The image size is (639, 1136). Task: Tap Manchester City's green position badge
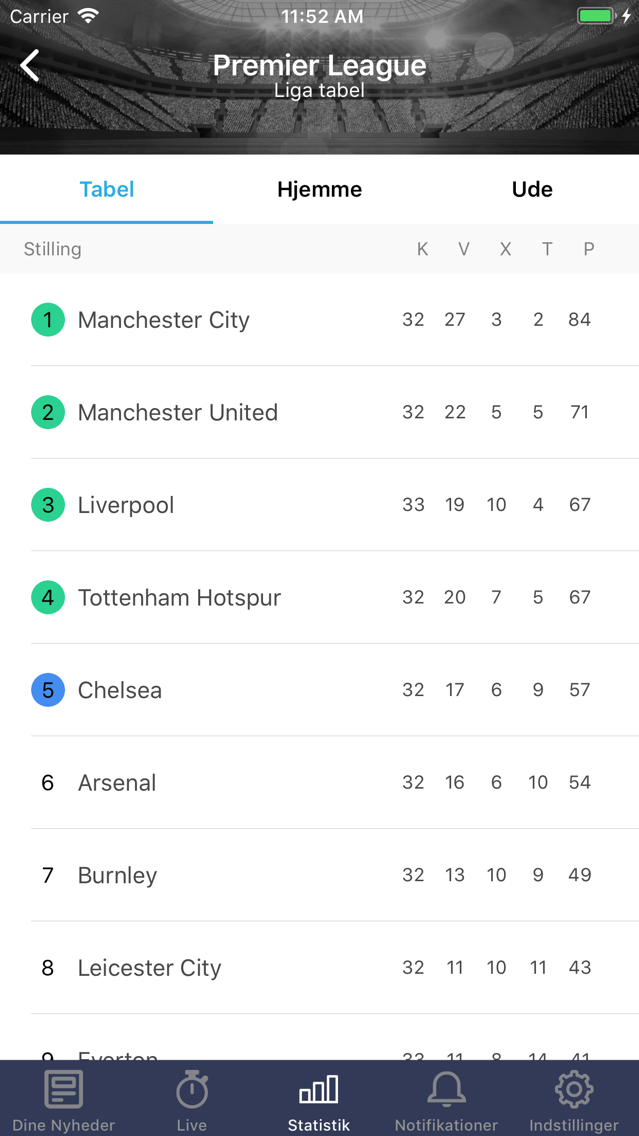[48, 320]
